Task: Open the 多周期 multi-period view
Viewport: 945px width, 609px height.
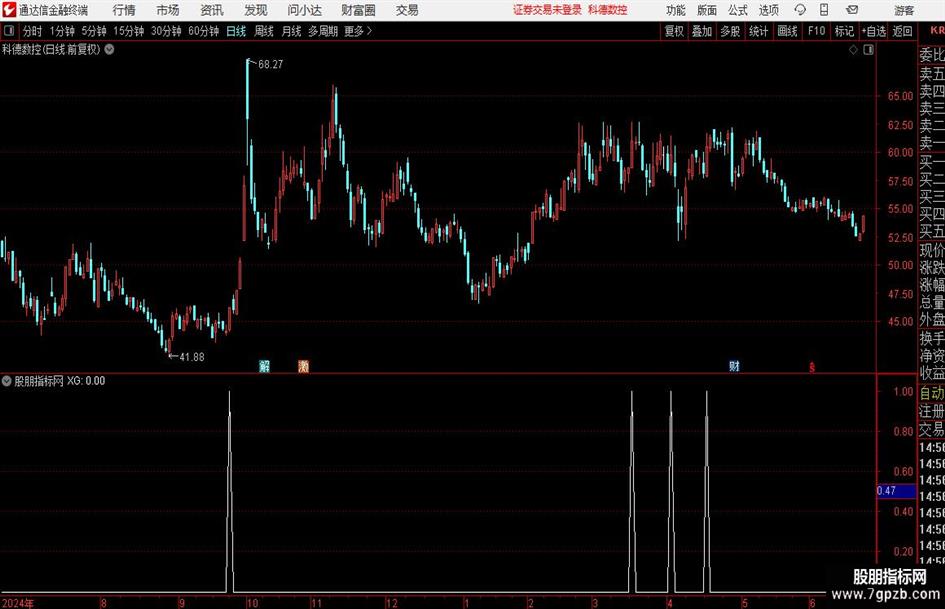Action: 323,31
